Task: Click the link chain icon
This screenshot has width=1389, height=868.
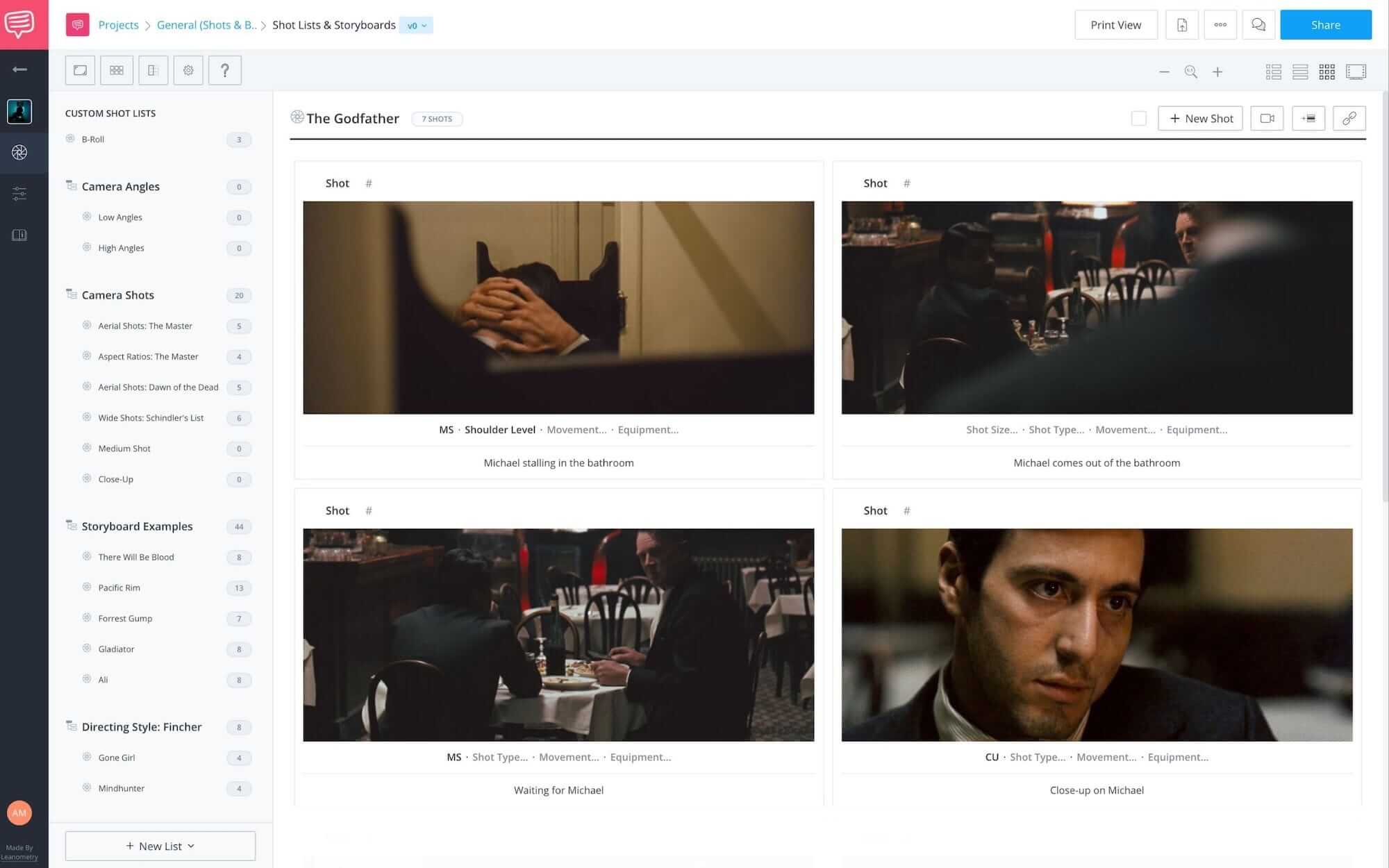Action: pyautogui.click(x=1349, y=119)
